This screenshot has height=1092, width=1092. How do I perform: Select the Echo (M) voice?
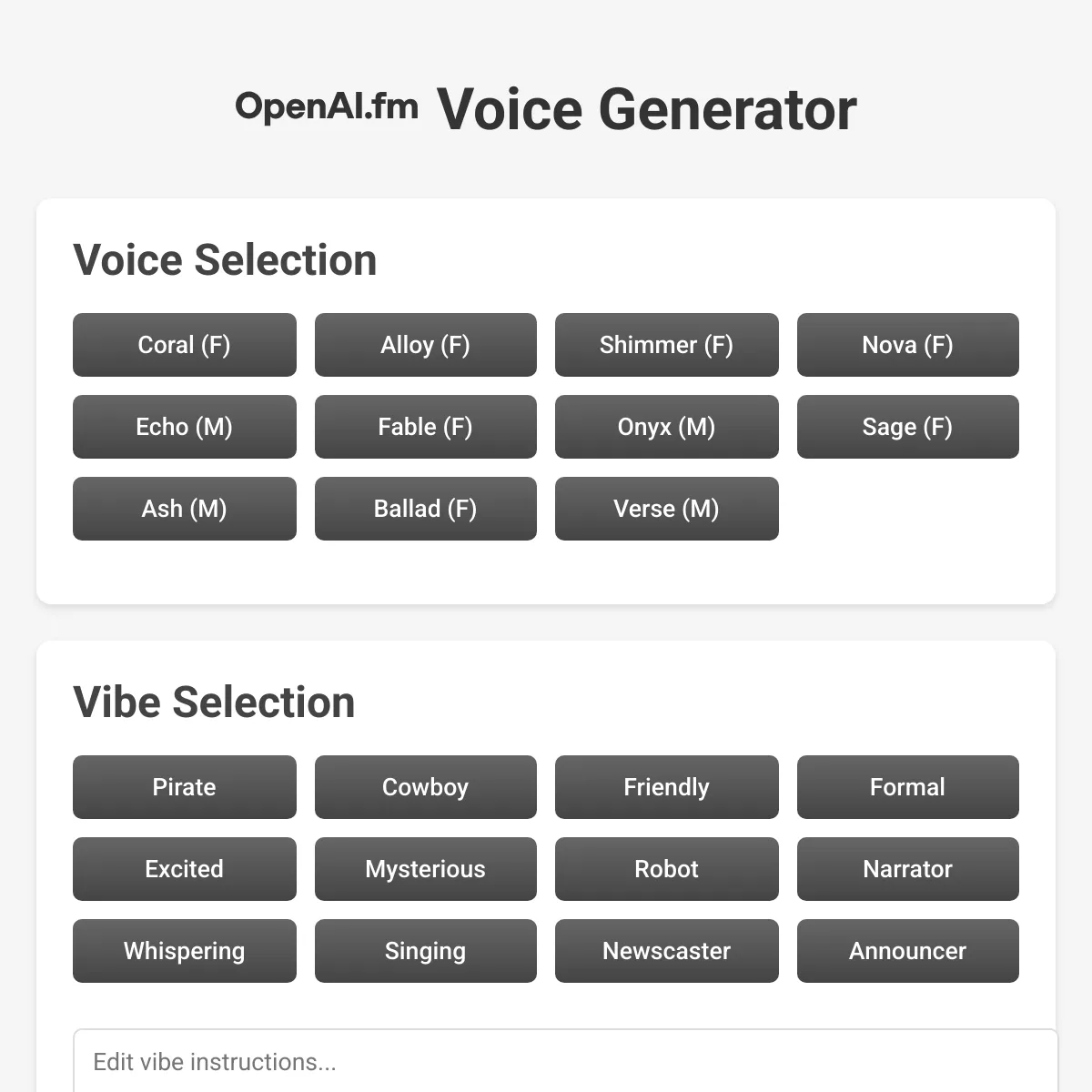click(x=184, y=427)
